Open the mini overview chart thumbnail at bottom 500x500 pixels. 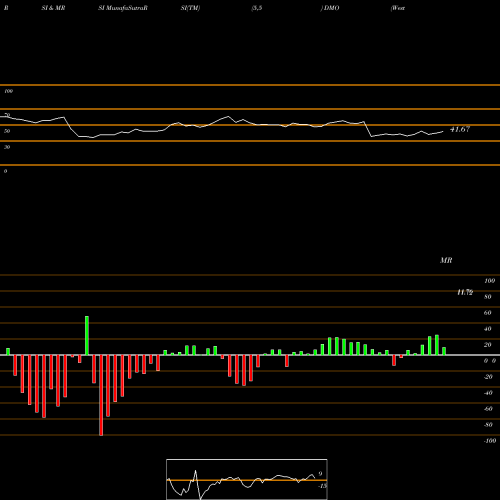coord(247,479)
